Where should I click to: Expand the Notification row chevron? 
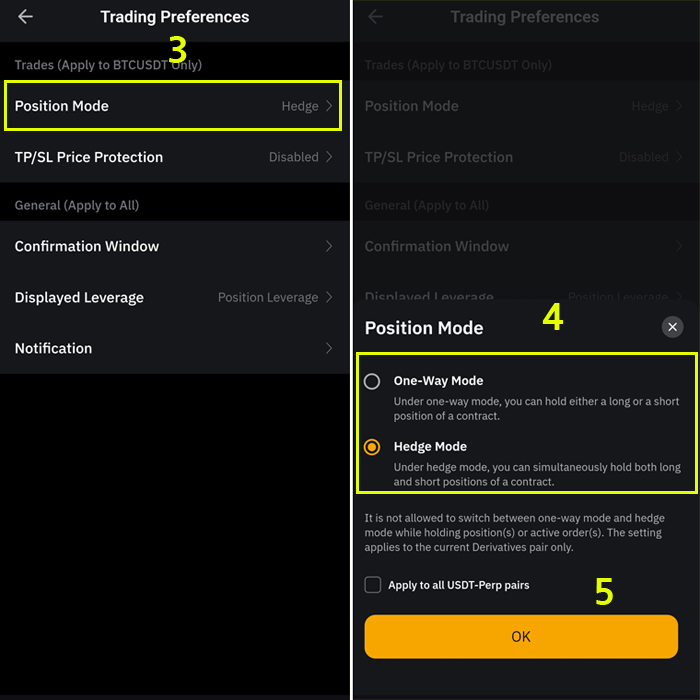point(329,348)
